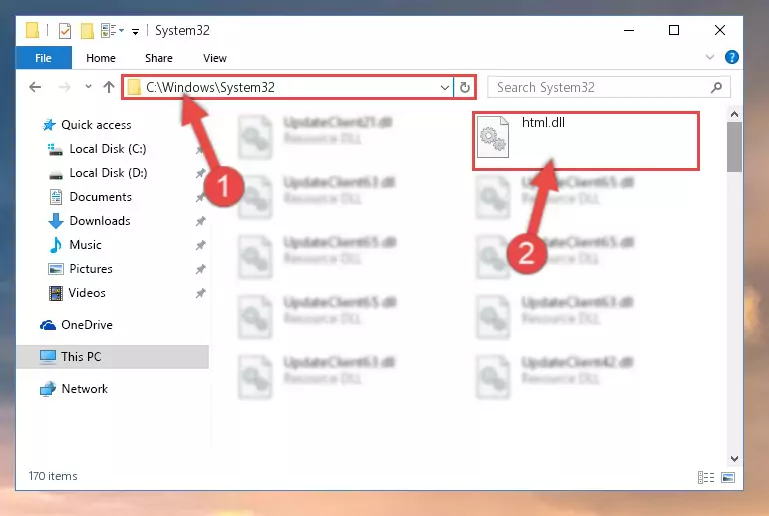Switch to the View ribbon tab
The image size is (769, 516).
(215, 58)
